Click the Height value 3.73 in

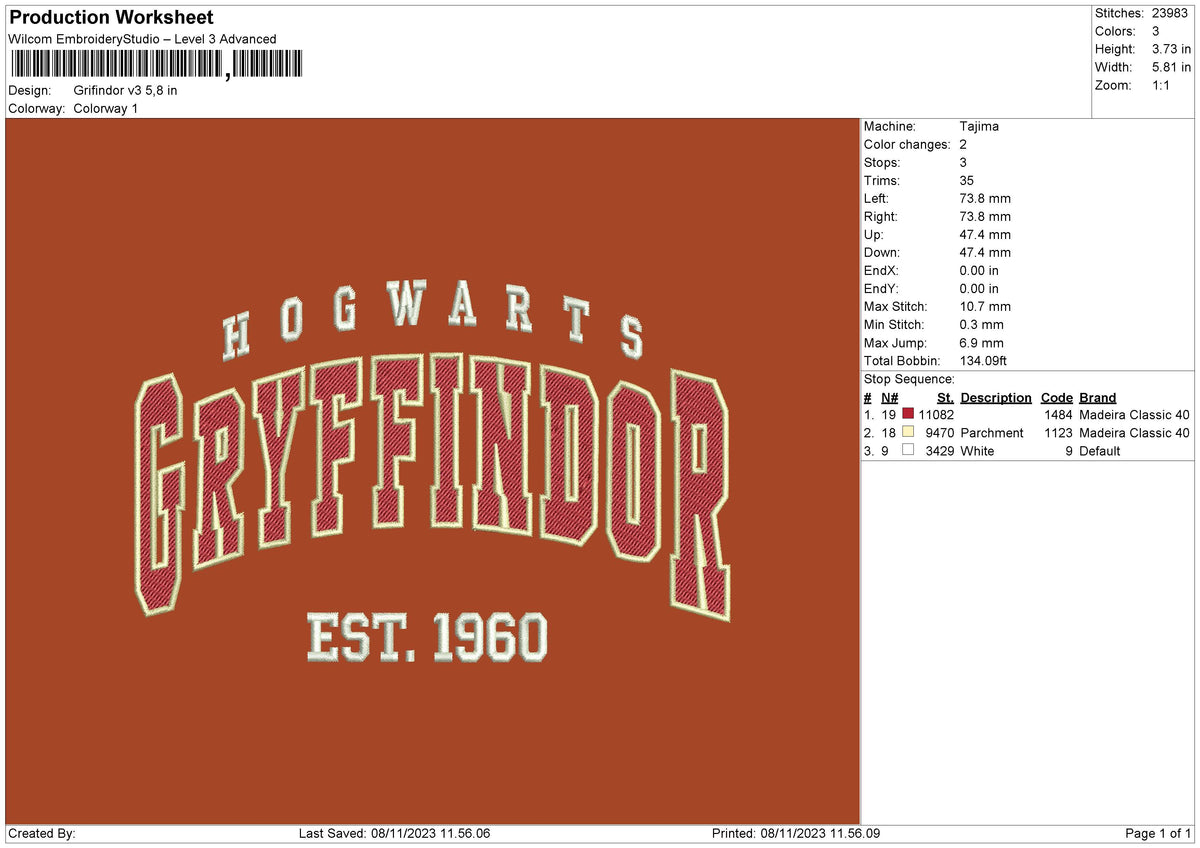click(x=1171, y=49)
